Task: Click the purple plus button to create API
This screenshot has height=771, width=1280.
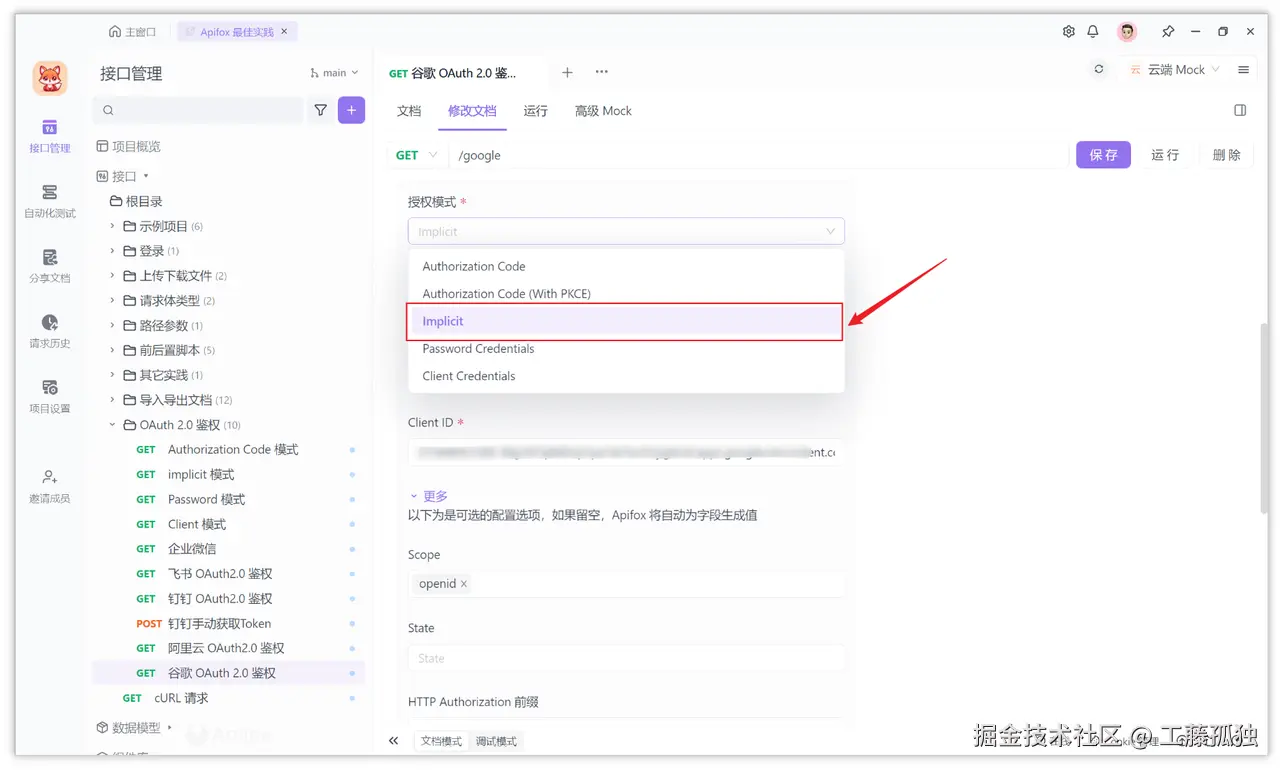Action: (351, 110)
